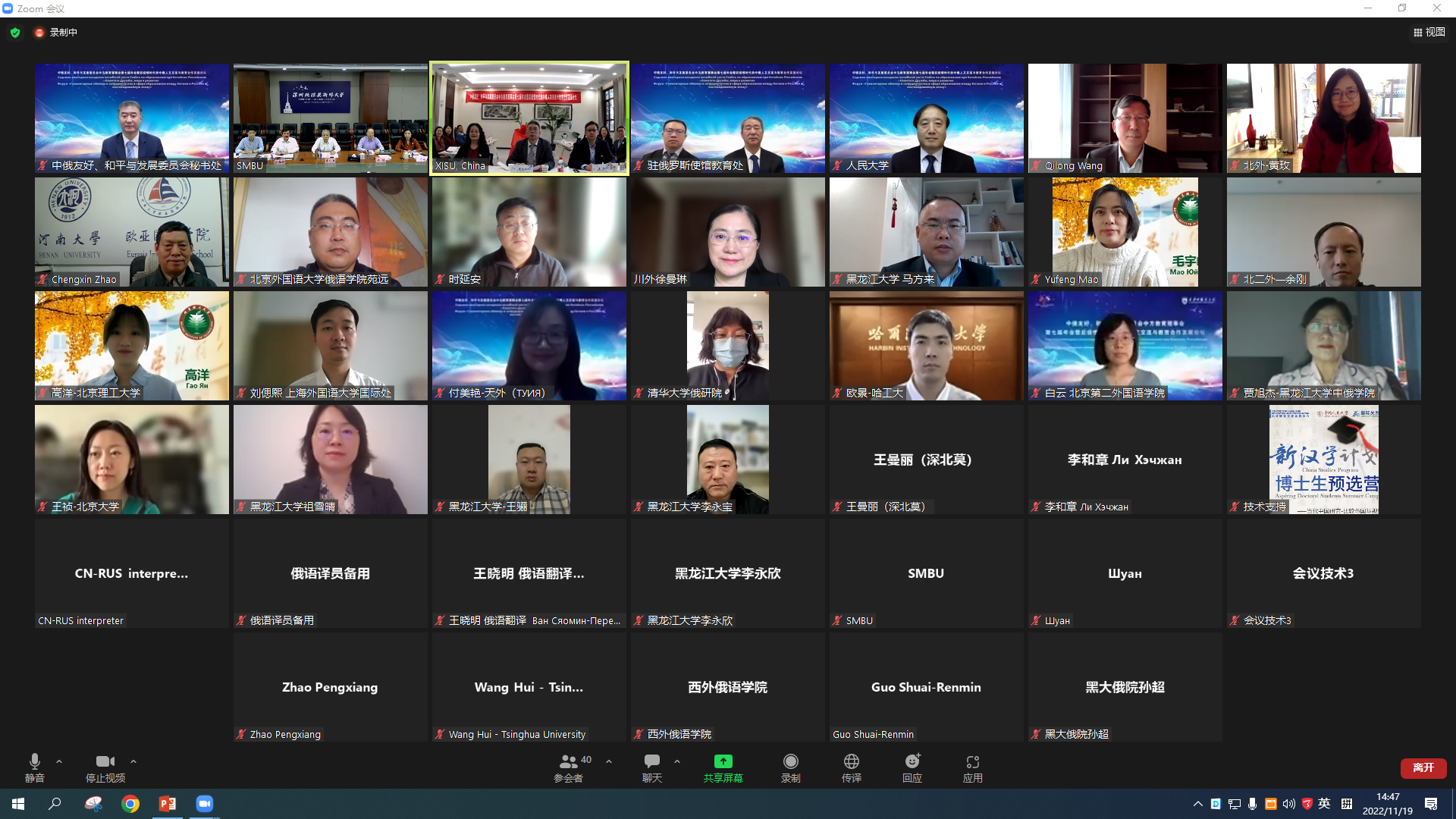Open the View layout menu at top right
The image size is (1456, 819).
tap(1429, 33)
